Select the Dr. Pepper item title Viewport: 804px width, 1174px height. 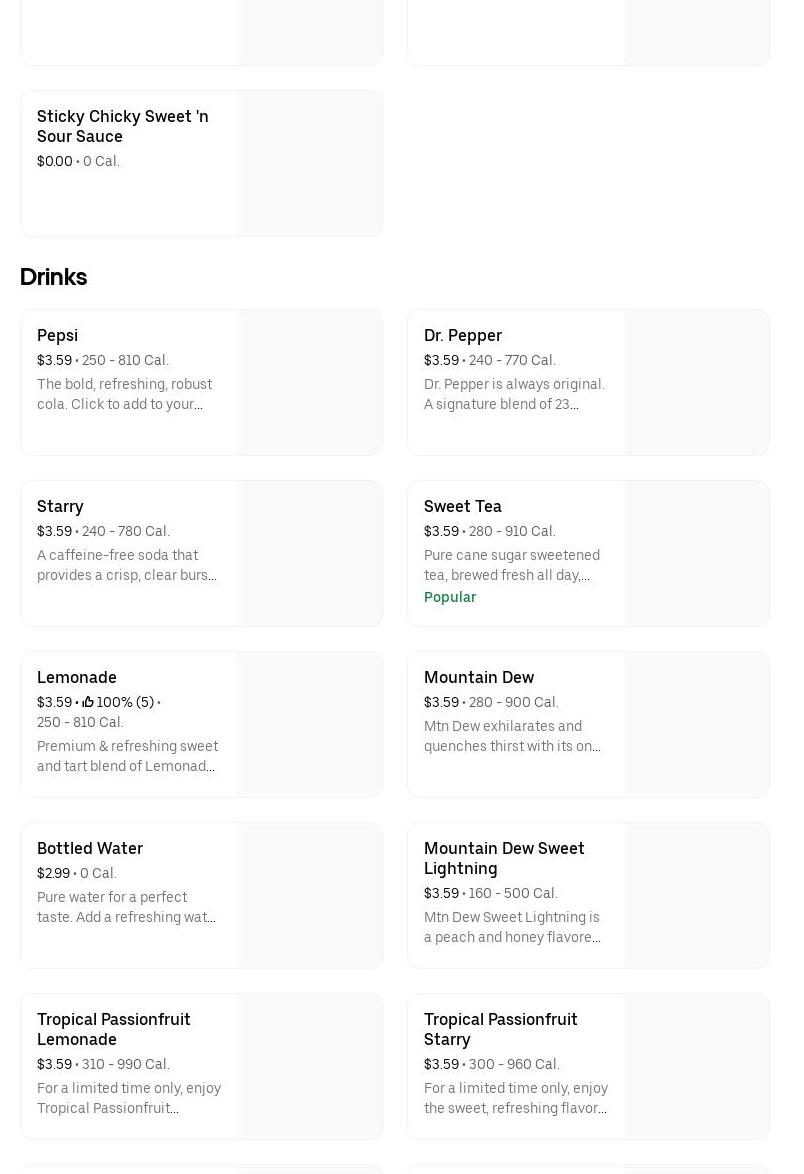(x=463, y=336)
